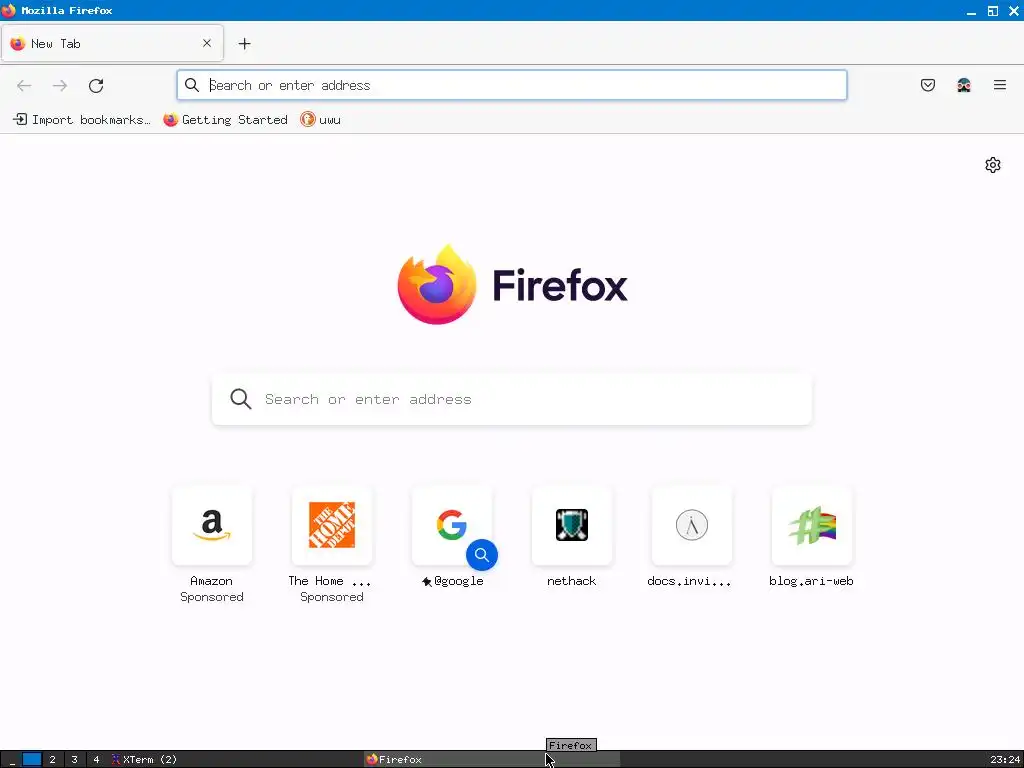The height and width of the screenshot is (768, 1024).
Task: Reload the current page
Action: coord(96,86)
